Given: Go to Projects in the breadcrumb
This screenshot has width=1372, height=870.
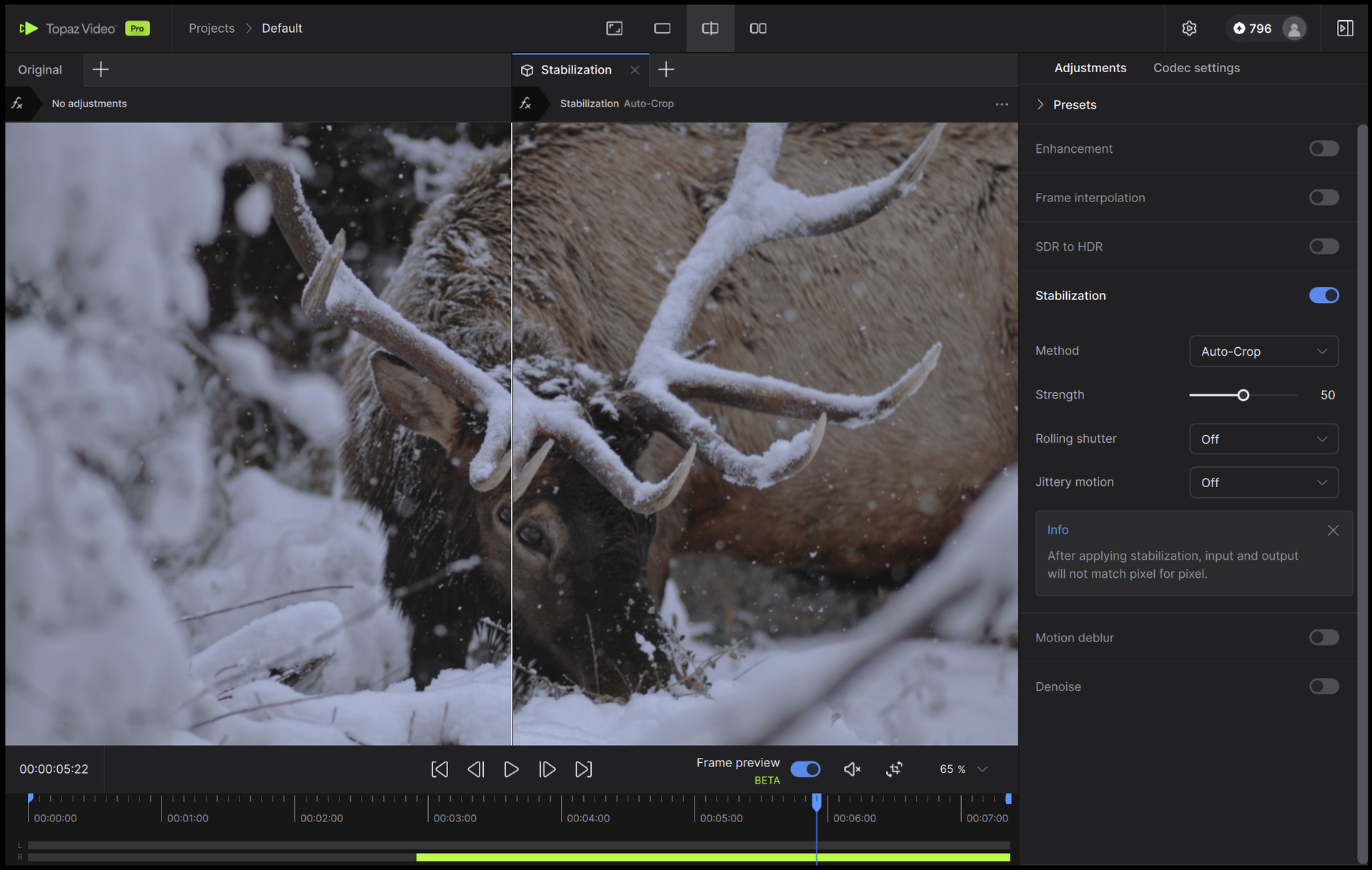Looking at the screenshot, I should click(x=212, y=29).
